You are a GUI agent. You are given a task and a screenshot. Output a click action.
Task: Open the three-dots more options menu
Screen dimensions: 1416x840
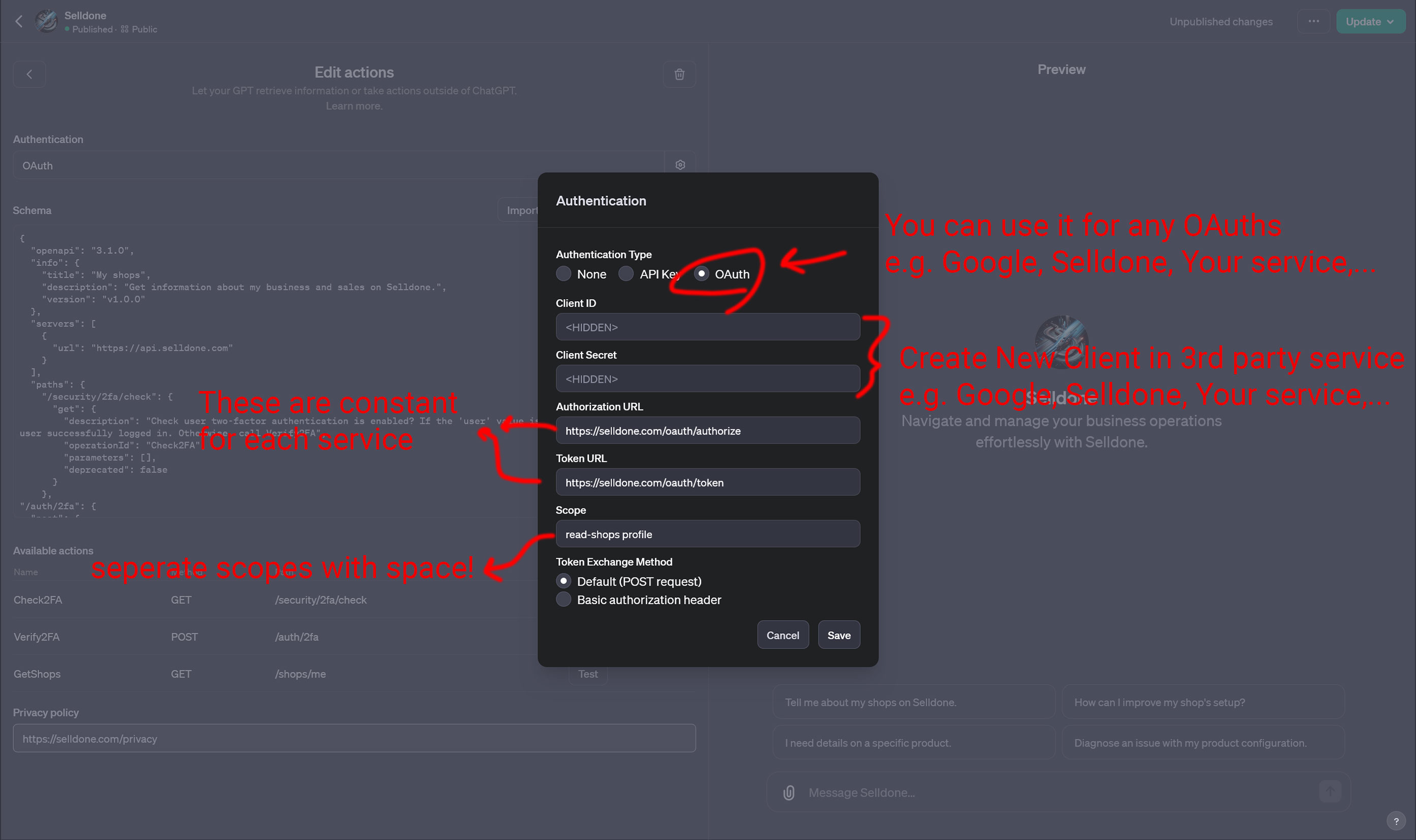[x=1313, y=21]
